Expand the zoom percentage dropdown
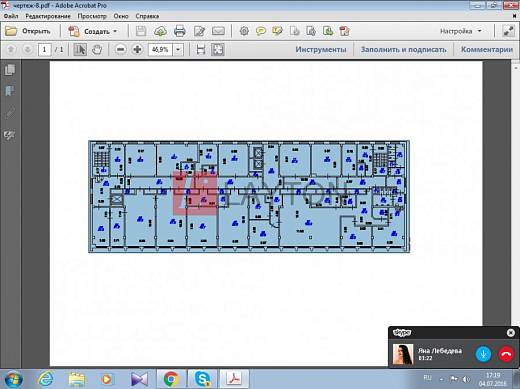Viewport: 520px width, 389px height. point(178,50)
